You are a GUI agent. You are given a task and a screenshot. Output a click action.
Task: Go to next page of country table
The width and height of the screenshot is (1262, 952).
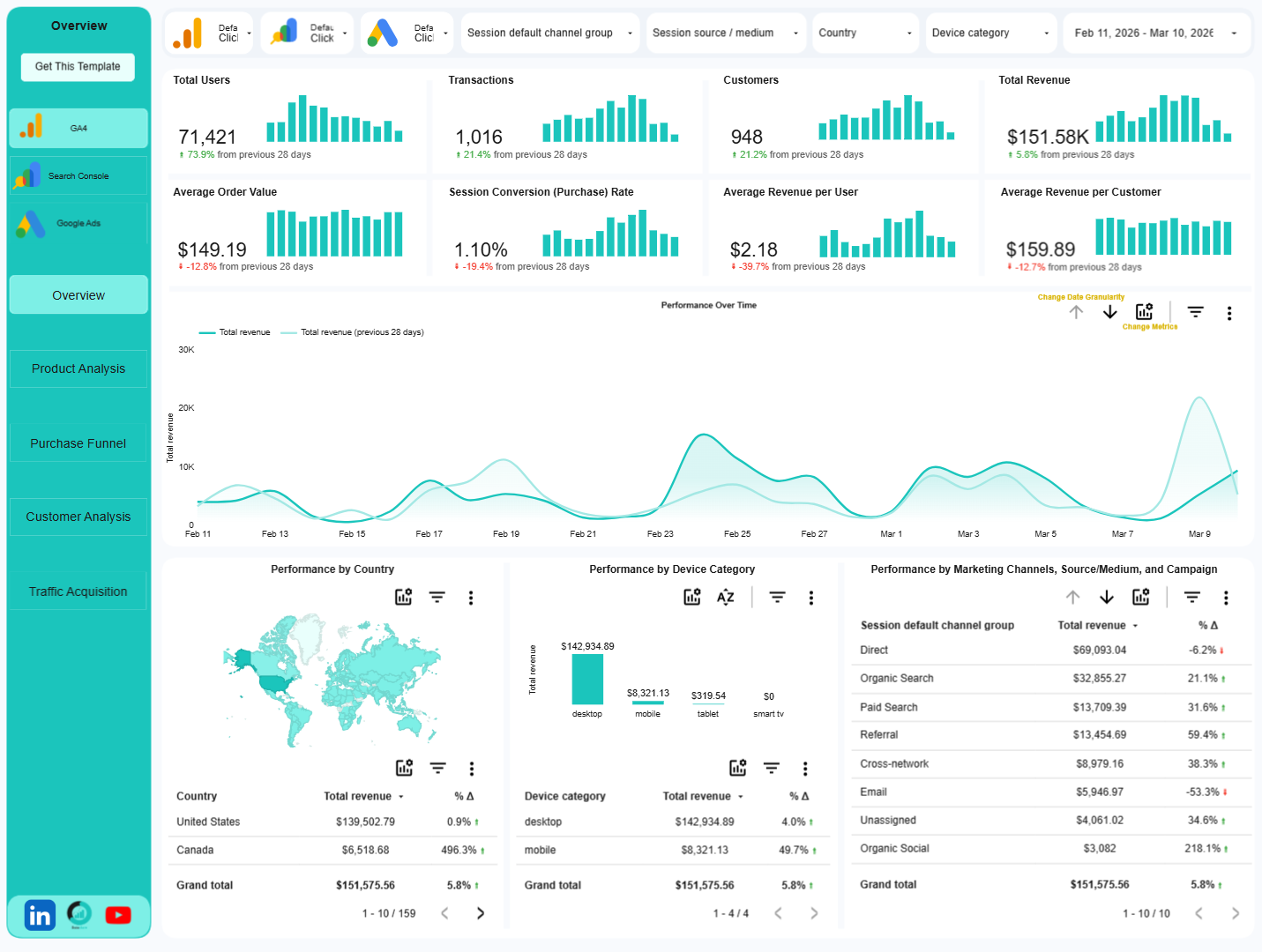coord(481,913)
